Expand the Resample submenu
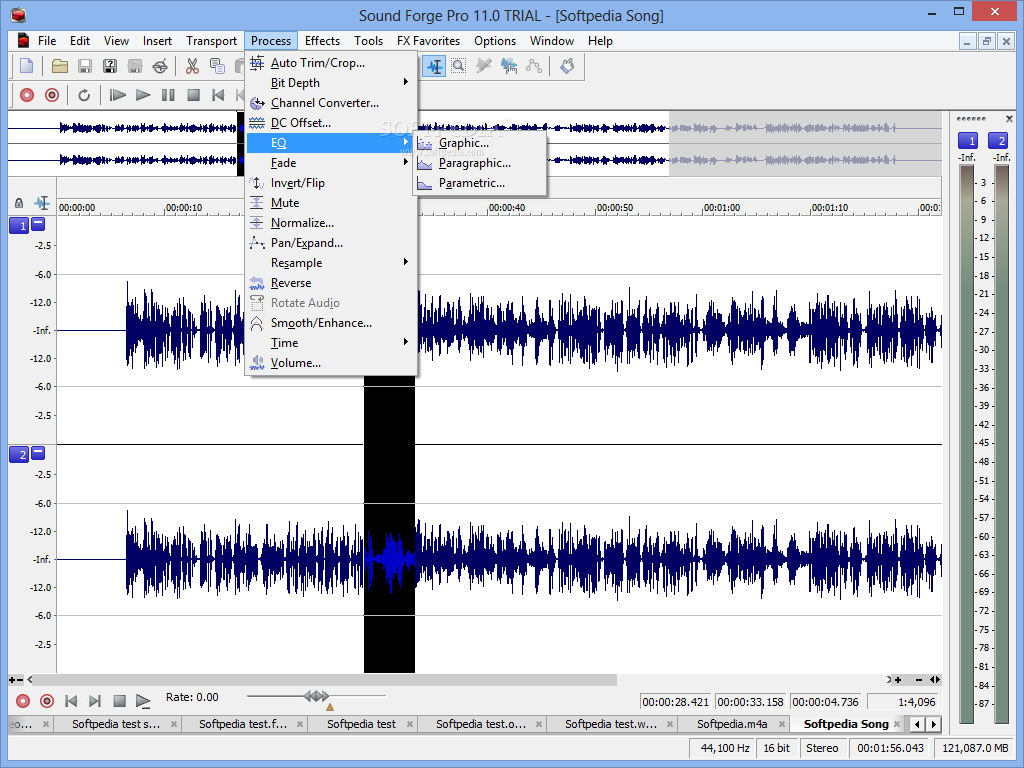Screen dimensions: 1024x768 tap(332, 263)
